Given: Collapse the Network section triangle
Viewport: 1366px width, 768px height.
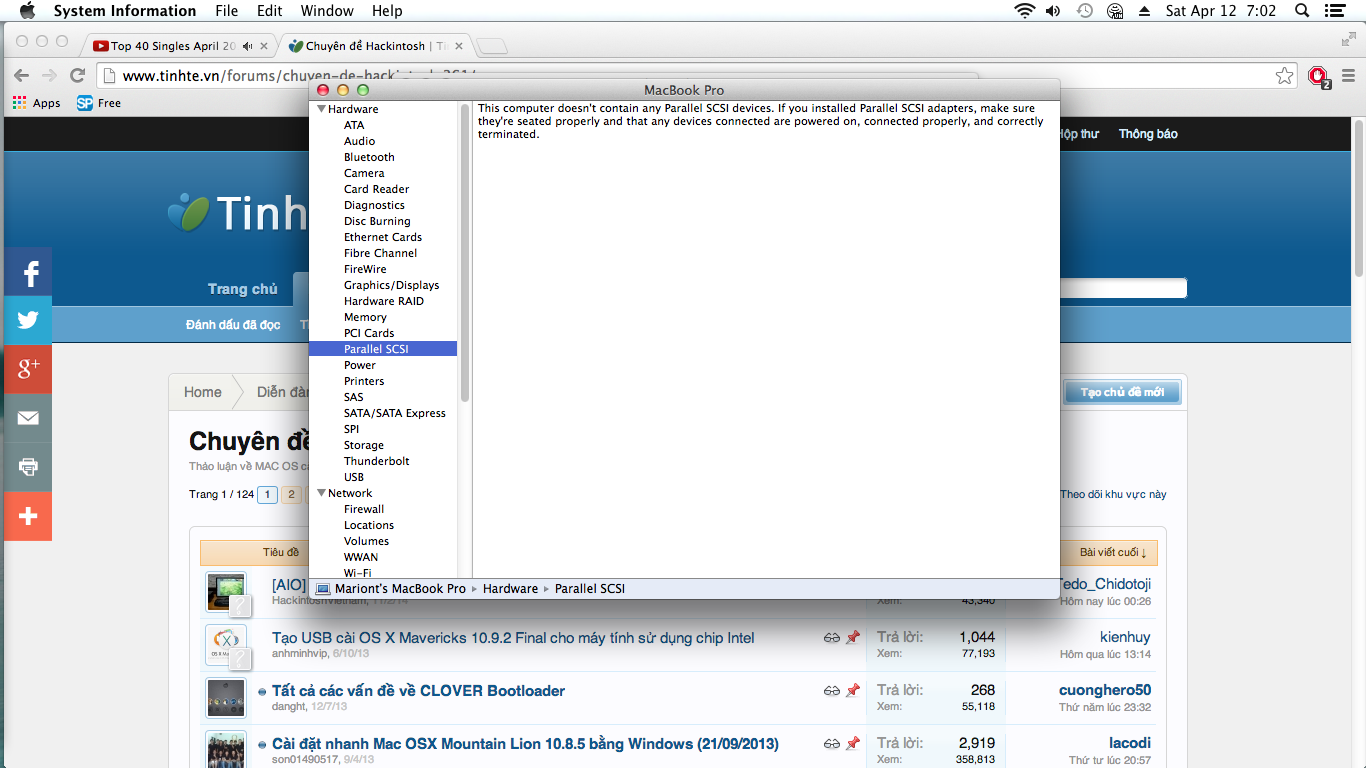Looking at the screenshot, I should [322, 493].
